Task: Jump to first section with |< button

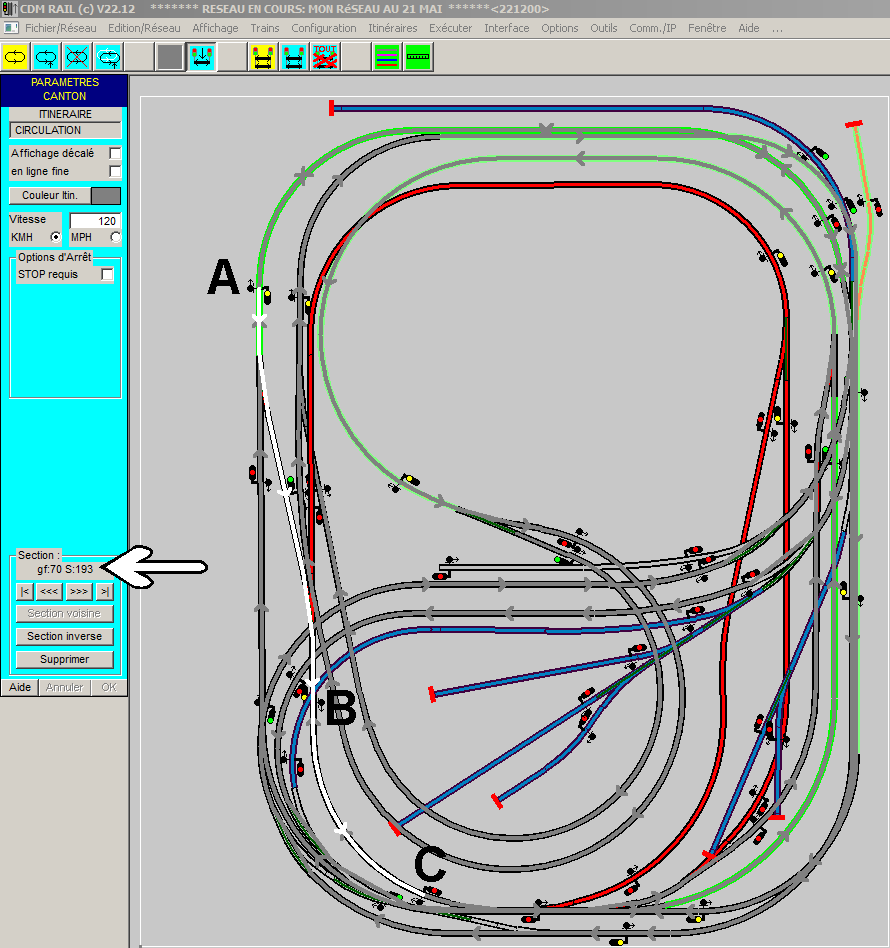Action: pyautogui.click(x=25, y=591)
